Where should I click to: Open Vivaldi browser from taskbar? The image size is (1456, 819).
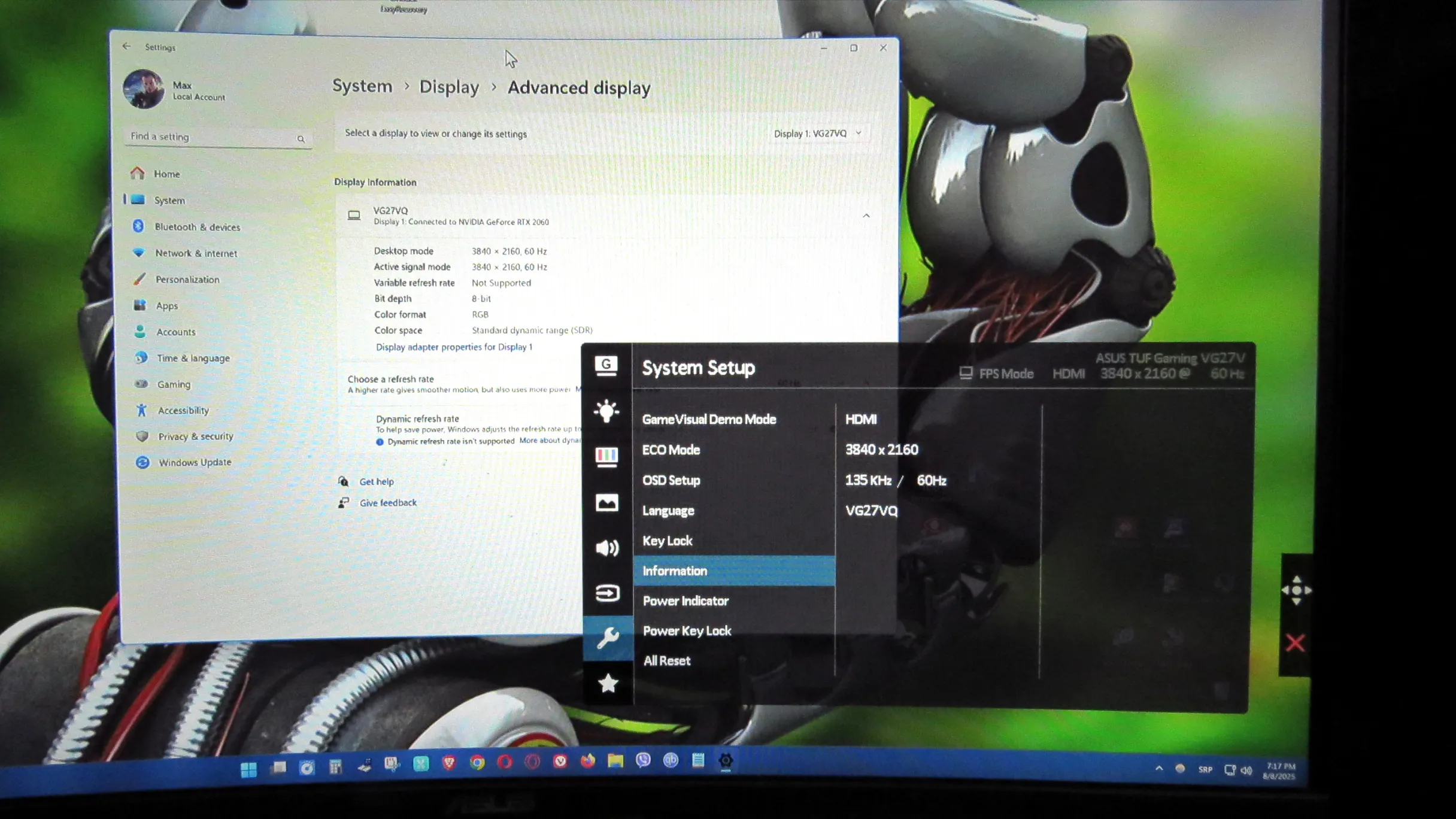point(560,762)
